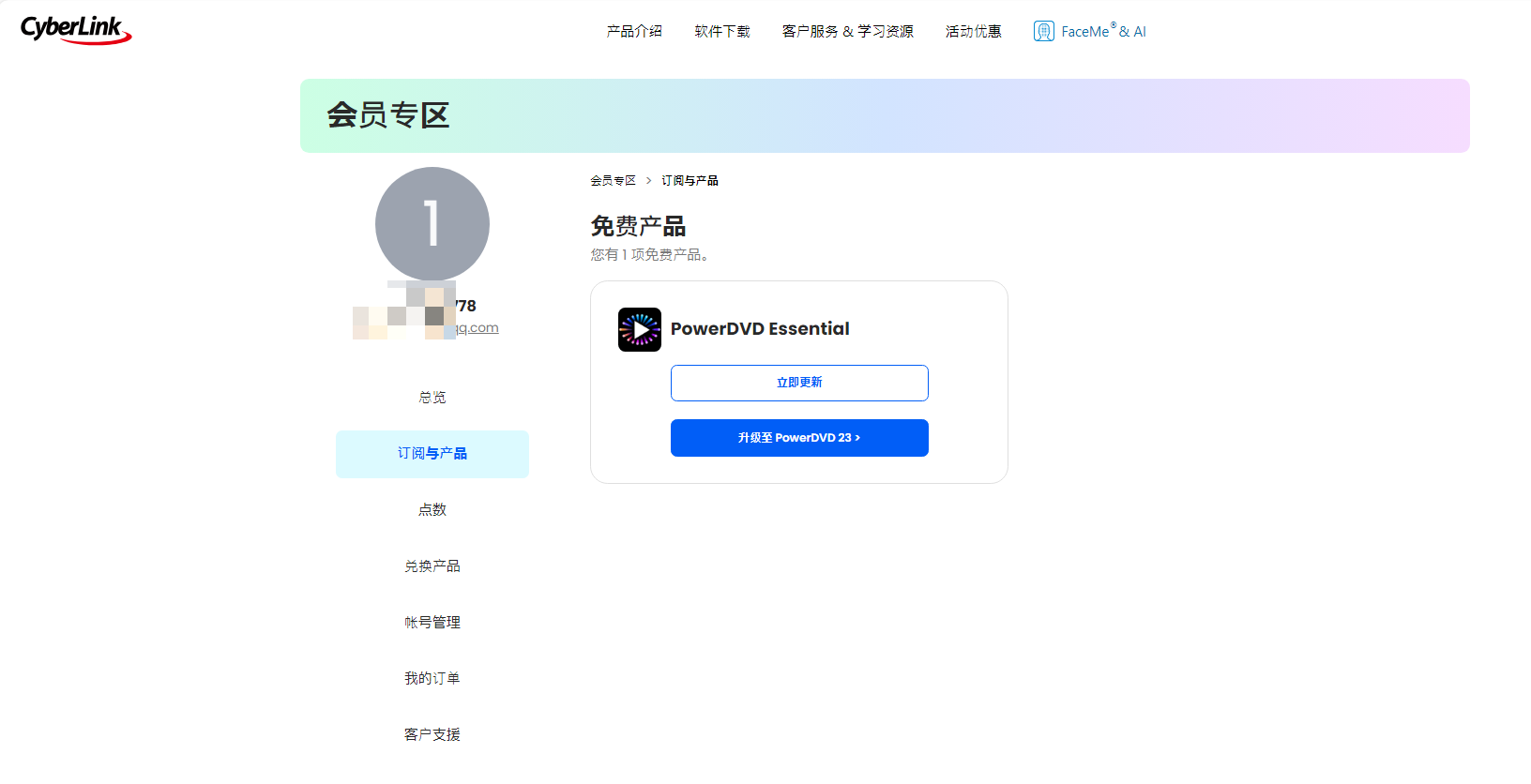Viewport: 1531px width, 784px height.
Task: Click 升级至 PowerDVD 23 button
Action: 799,438
